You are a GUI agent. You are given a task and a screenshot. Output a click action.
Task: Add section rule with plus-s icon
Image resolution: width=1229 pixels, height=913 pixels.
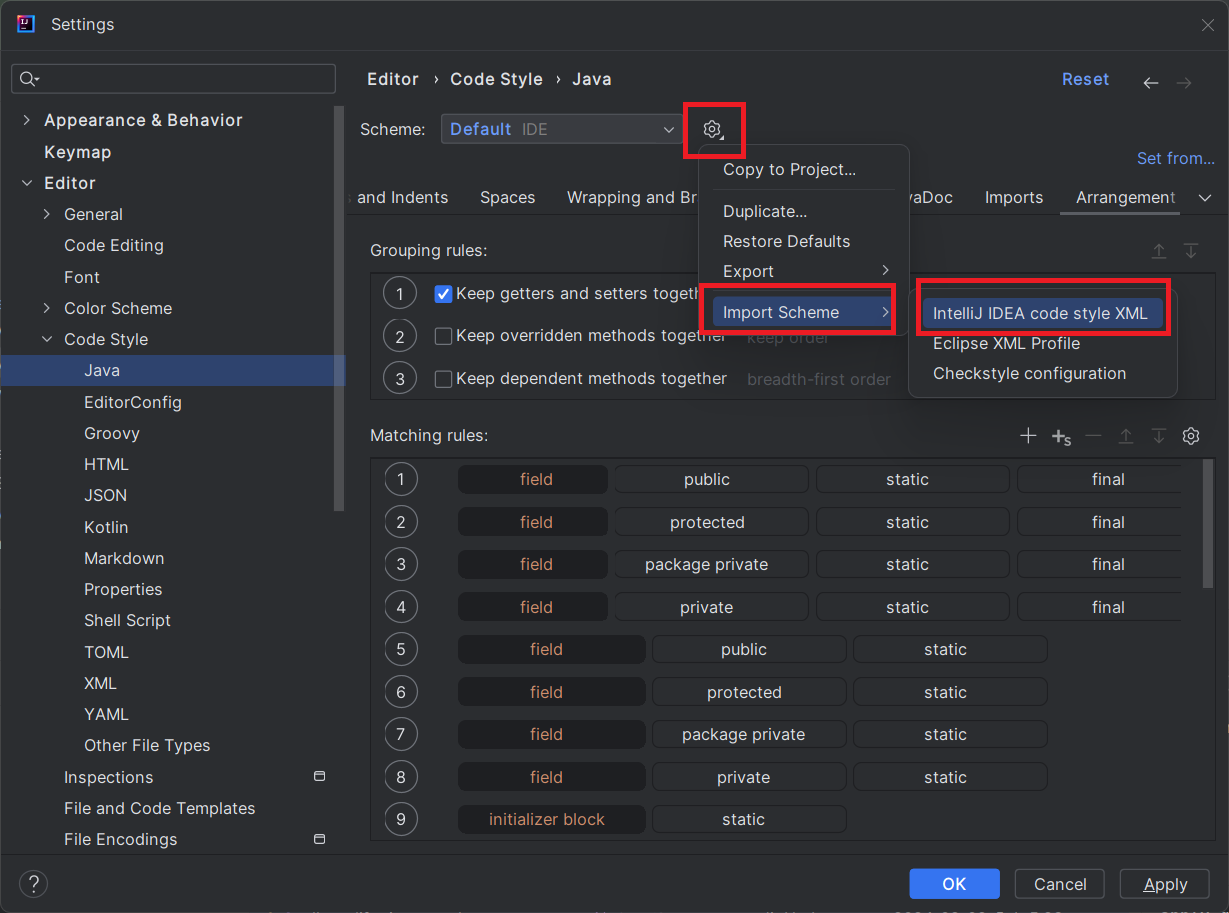(x=1061, y=437)
